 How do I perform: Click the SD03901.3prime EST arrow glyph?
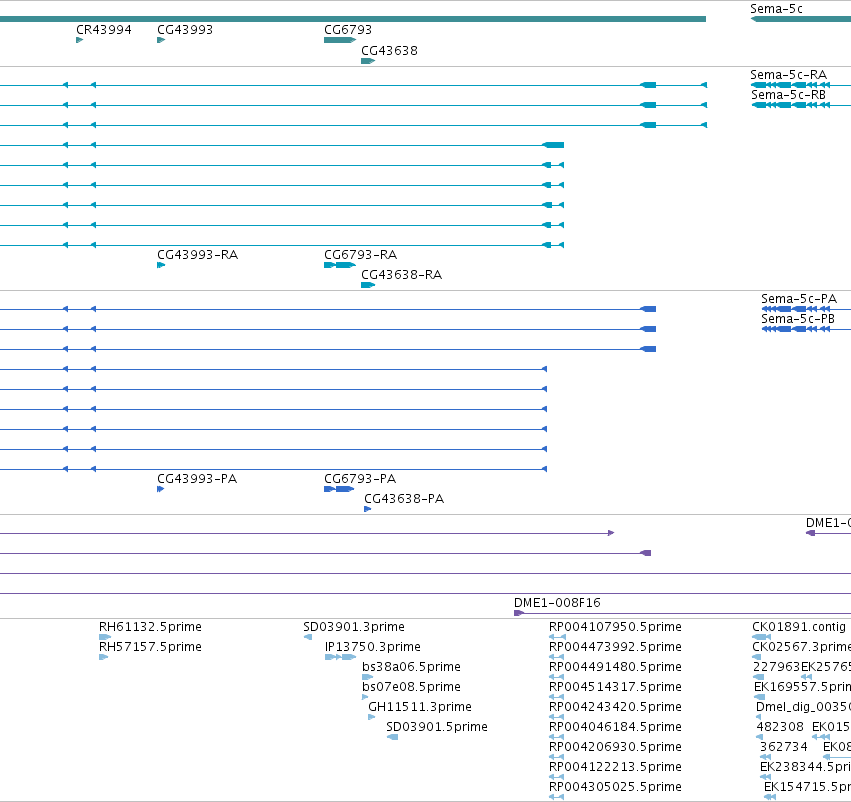click(x=308, y=637)
